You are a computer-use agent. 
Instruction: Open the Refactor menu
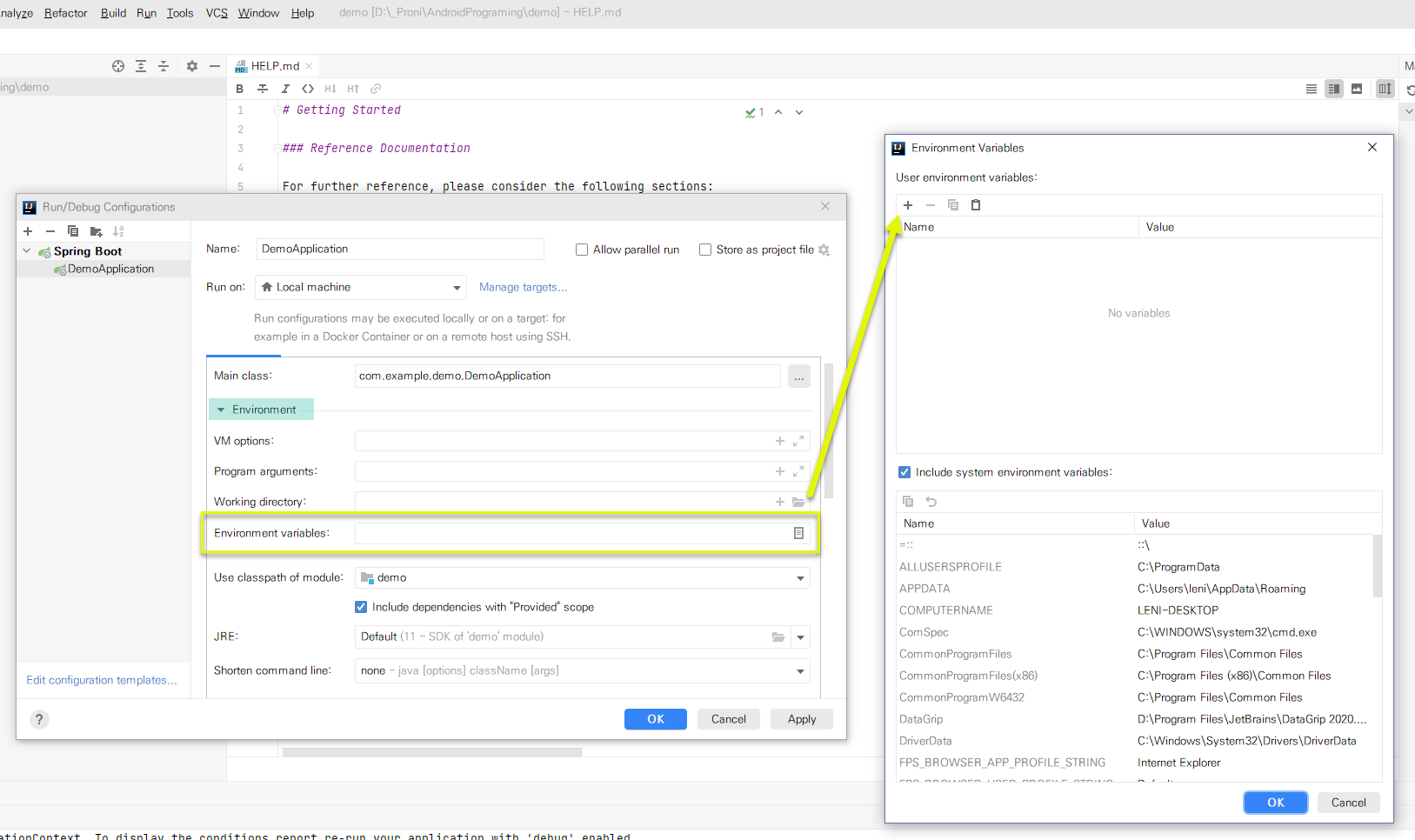point(66,13)
